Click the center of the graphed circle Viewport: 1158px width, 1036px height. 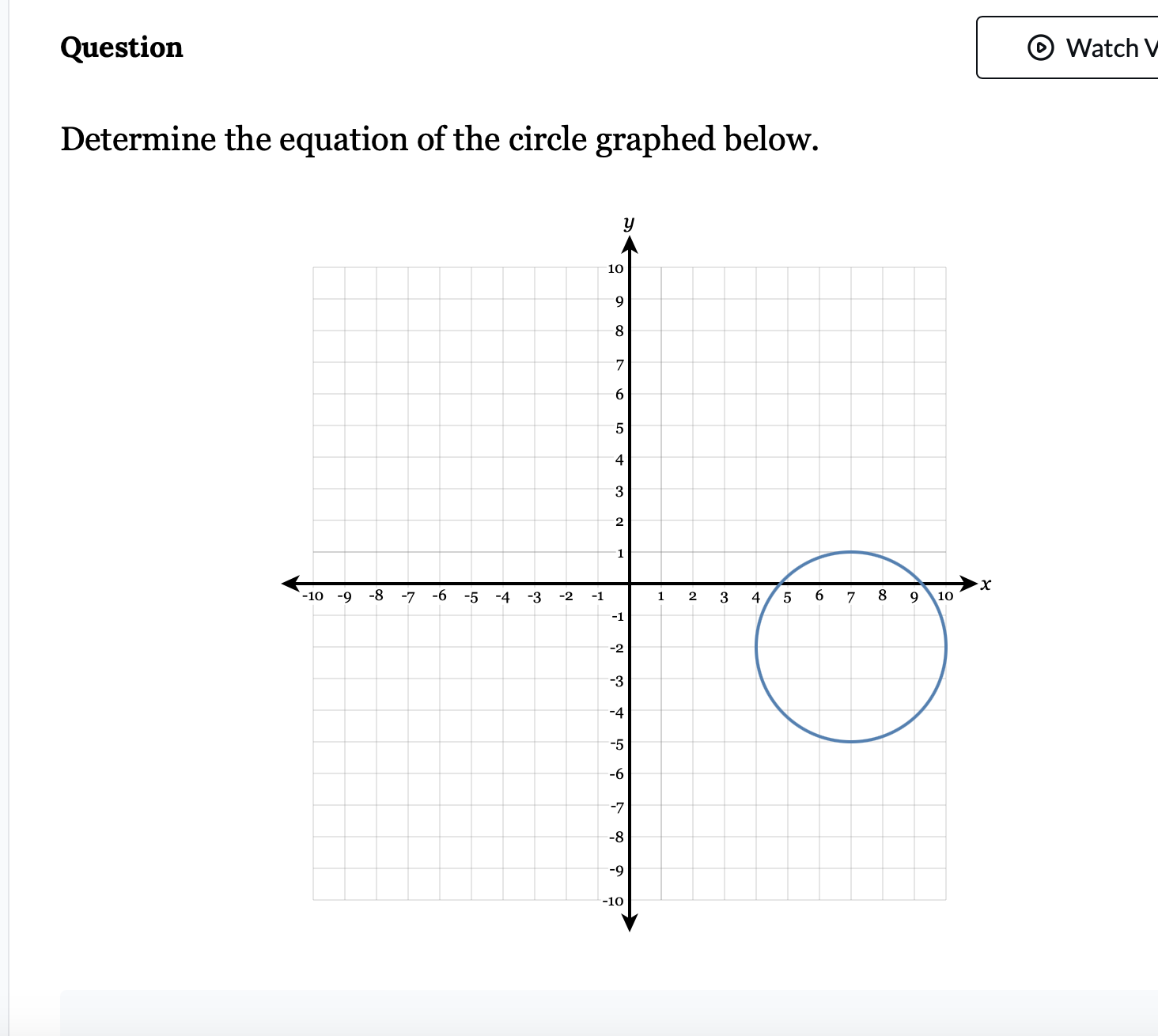850,647
